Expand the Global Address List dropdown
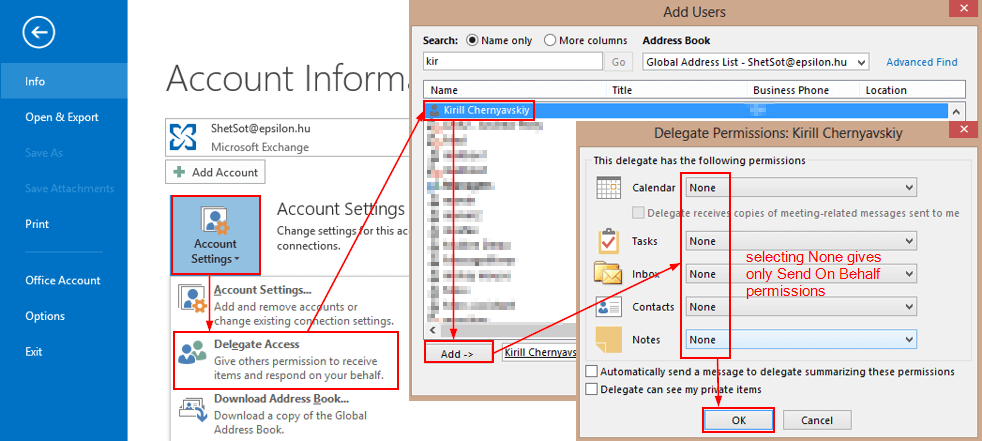The height and width of the screenshot is (441, 982). [x=756, y=62]
